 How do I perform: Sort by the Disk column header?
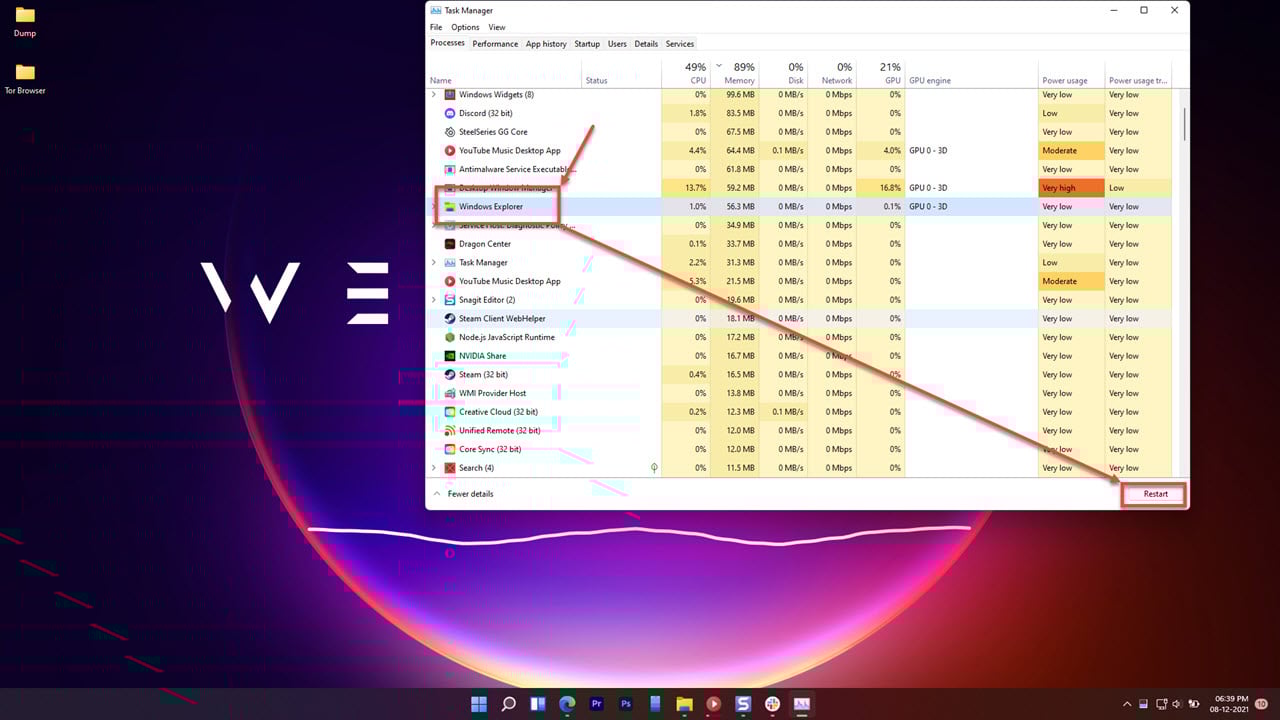(x=783, y=73)
